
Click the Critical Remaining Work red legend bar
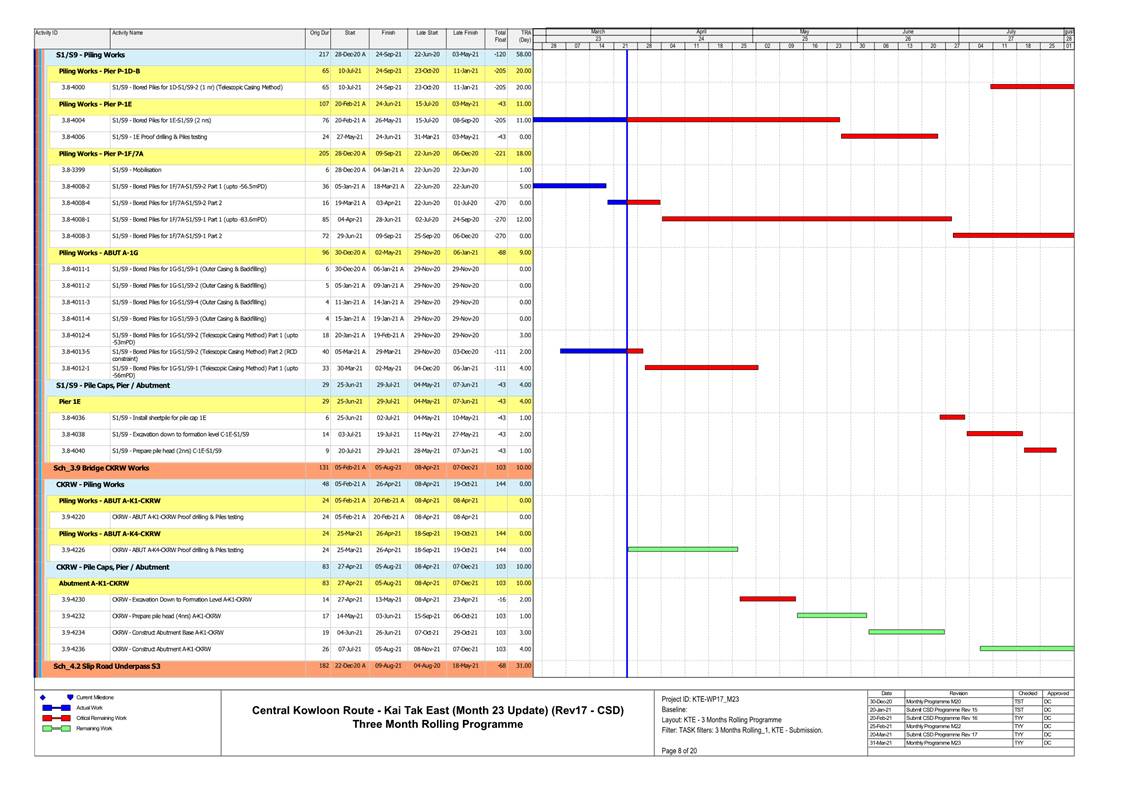tap(55, 718)
